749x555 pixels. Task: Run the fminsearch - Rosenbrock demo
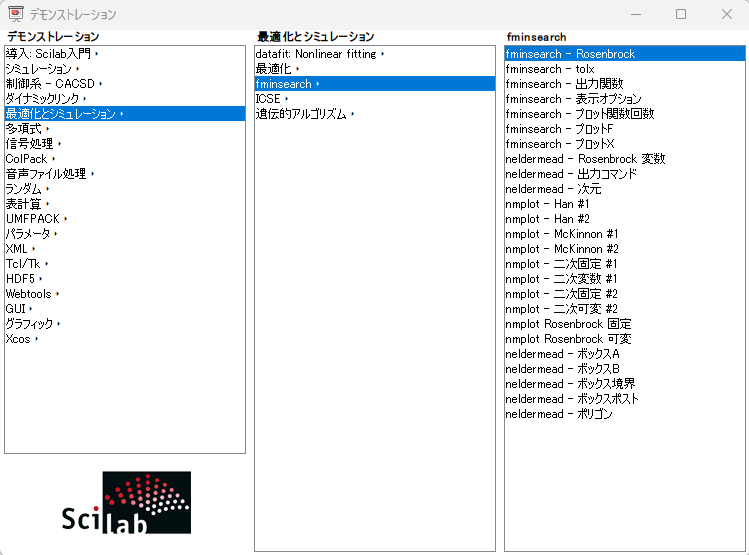pyautogui.click(x=570, y=54)
